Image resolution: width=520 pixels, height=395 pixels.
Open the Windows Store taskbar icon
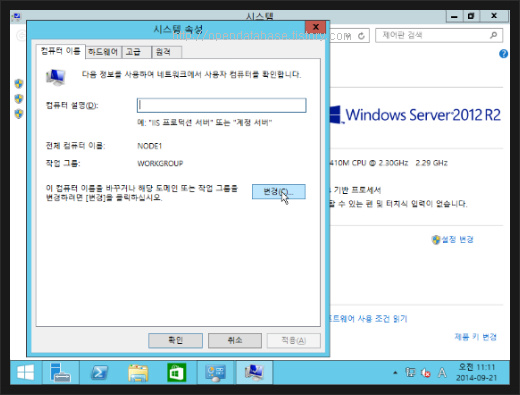coord(177,372)
